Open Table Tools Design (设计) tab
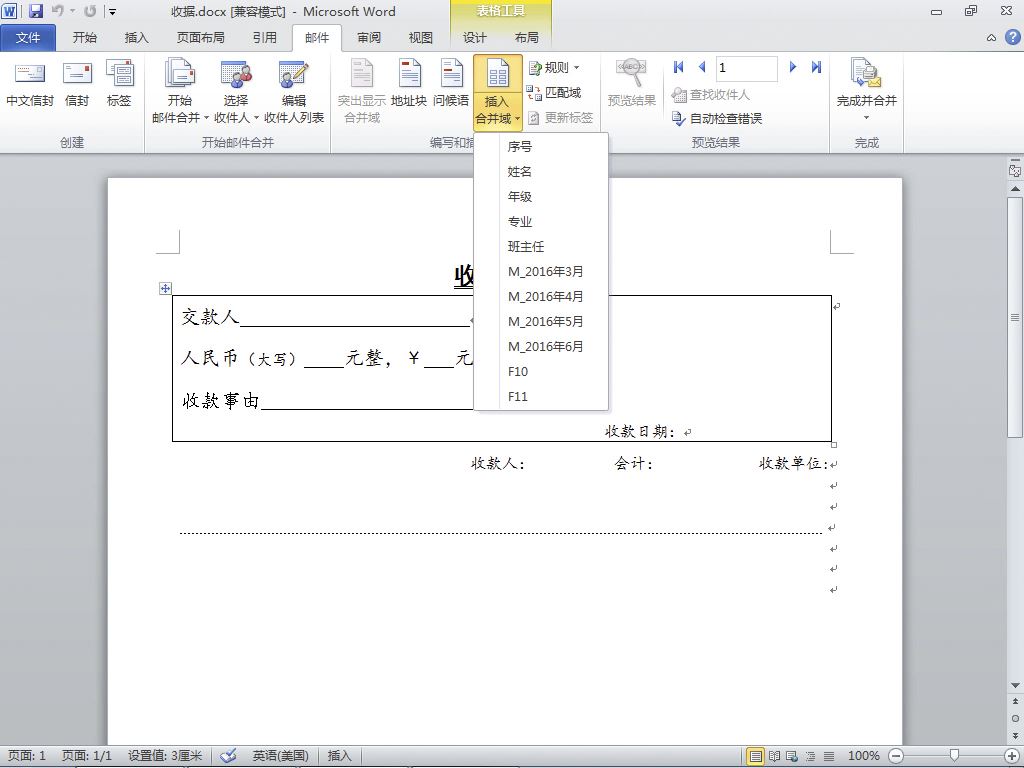 pyautogui.click(x=475, y=38)
